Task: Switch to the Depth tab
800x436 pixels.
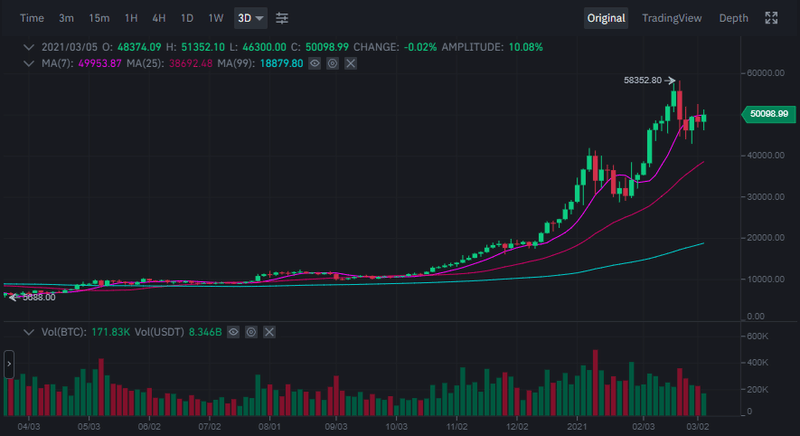Action: [733, 18]
